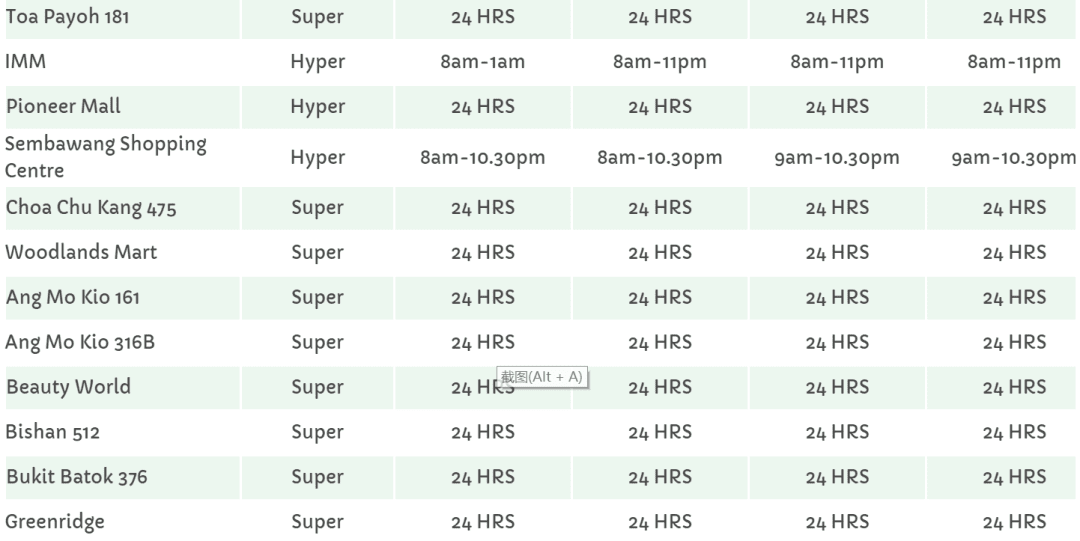Image resolution: width=1080 pixels, height=541 pixels.
Task: Select the Hyper type cell for Pioneer Mall
Action: coord(317,107)
